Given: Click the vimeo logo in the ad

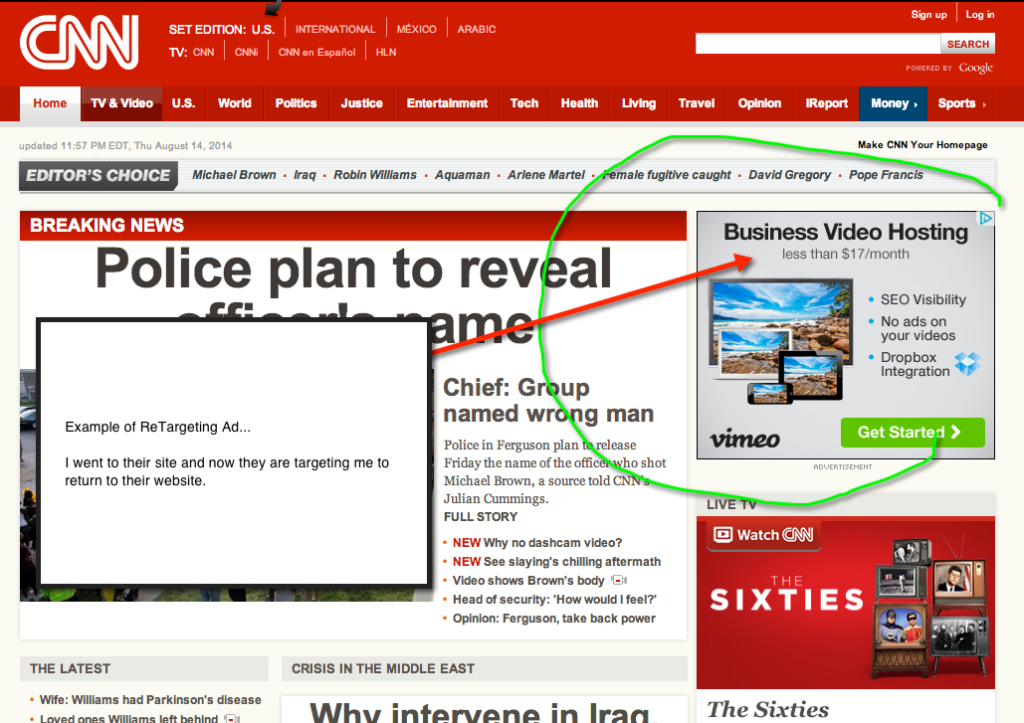Looking at the screenshot, I should (744, 438).
